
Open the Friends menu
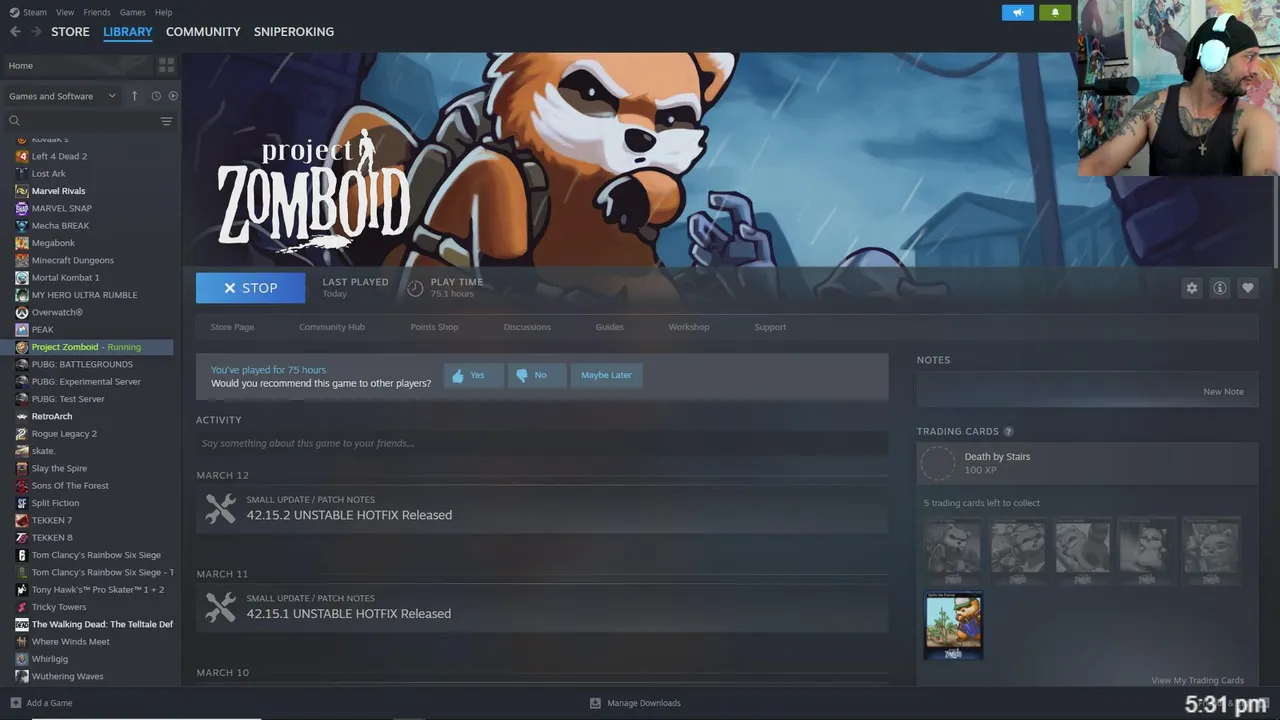tap(97, 12)
